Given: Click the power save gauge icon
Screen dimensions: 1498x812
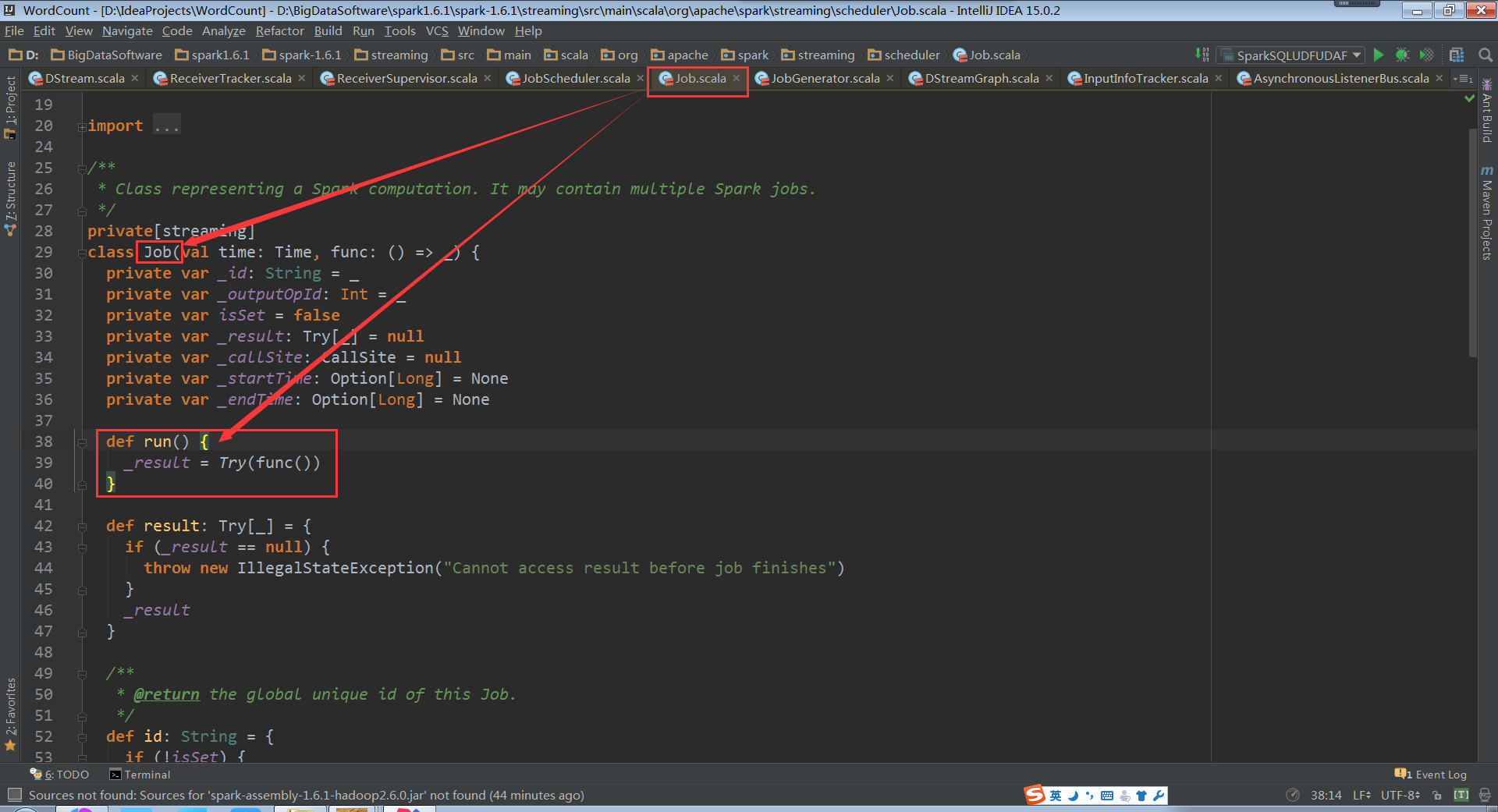Looking at the screenshot, I should pos(1293,795).
